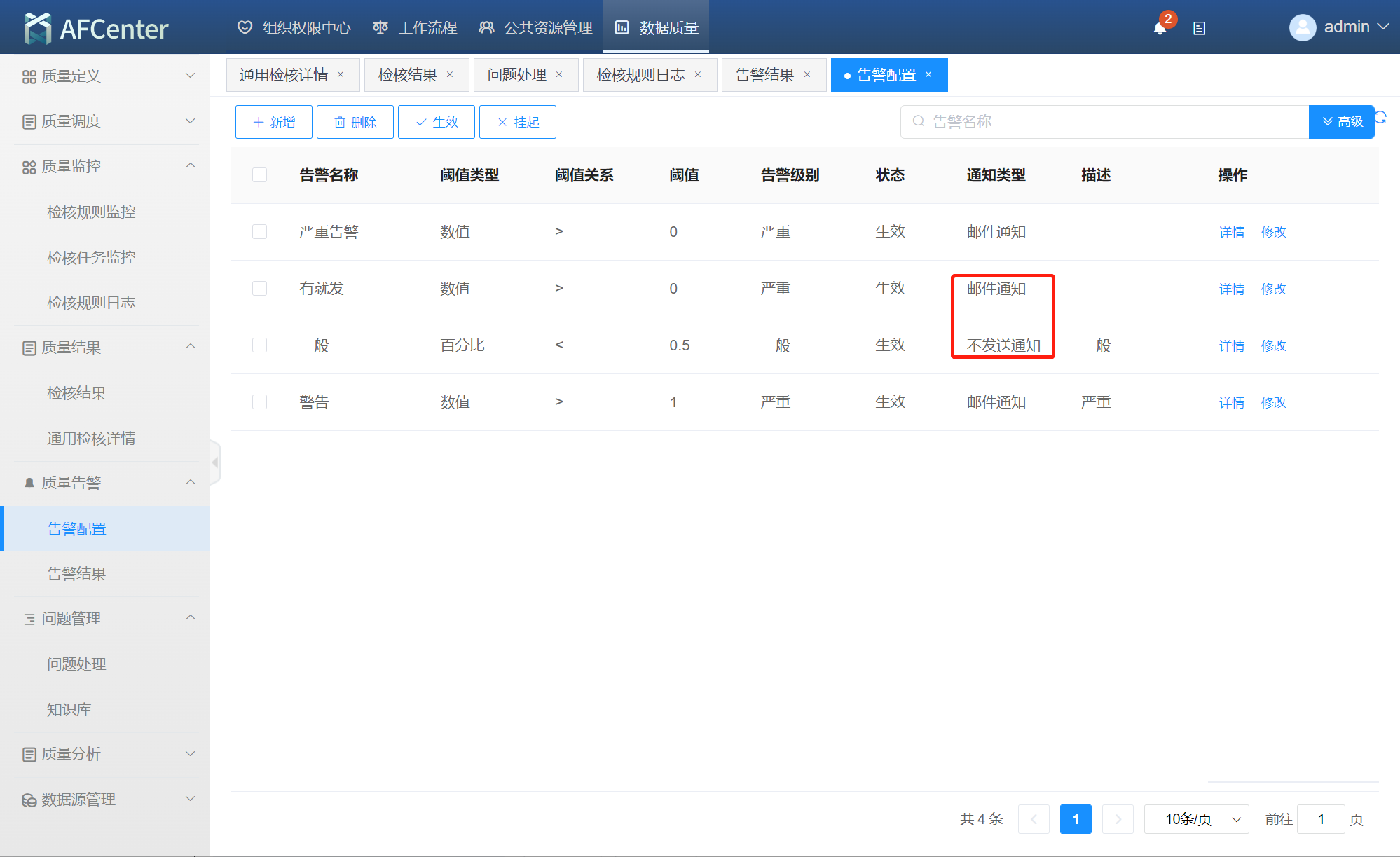Close the 检核结果 tab with its x
This screenshot has height=857, width=1400.
coord(450,75)
